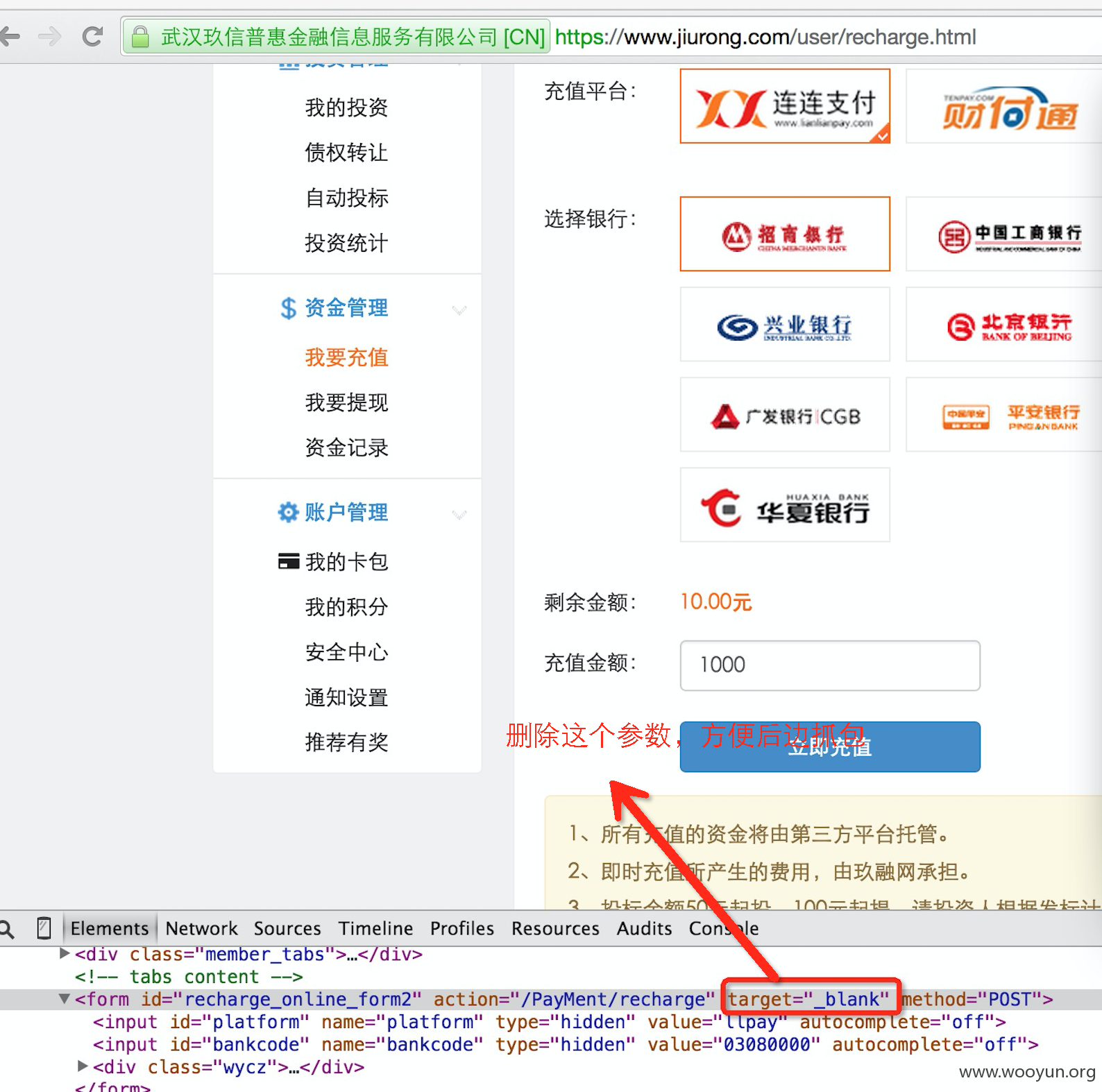Switch to the Profiles tab in DevTools

coord(462,928)
